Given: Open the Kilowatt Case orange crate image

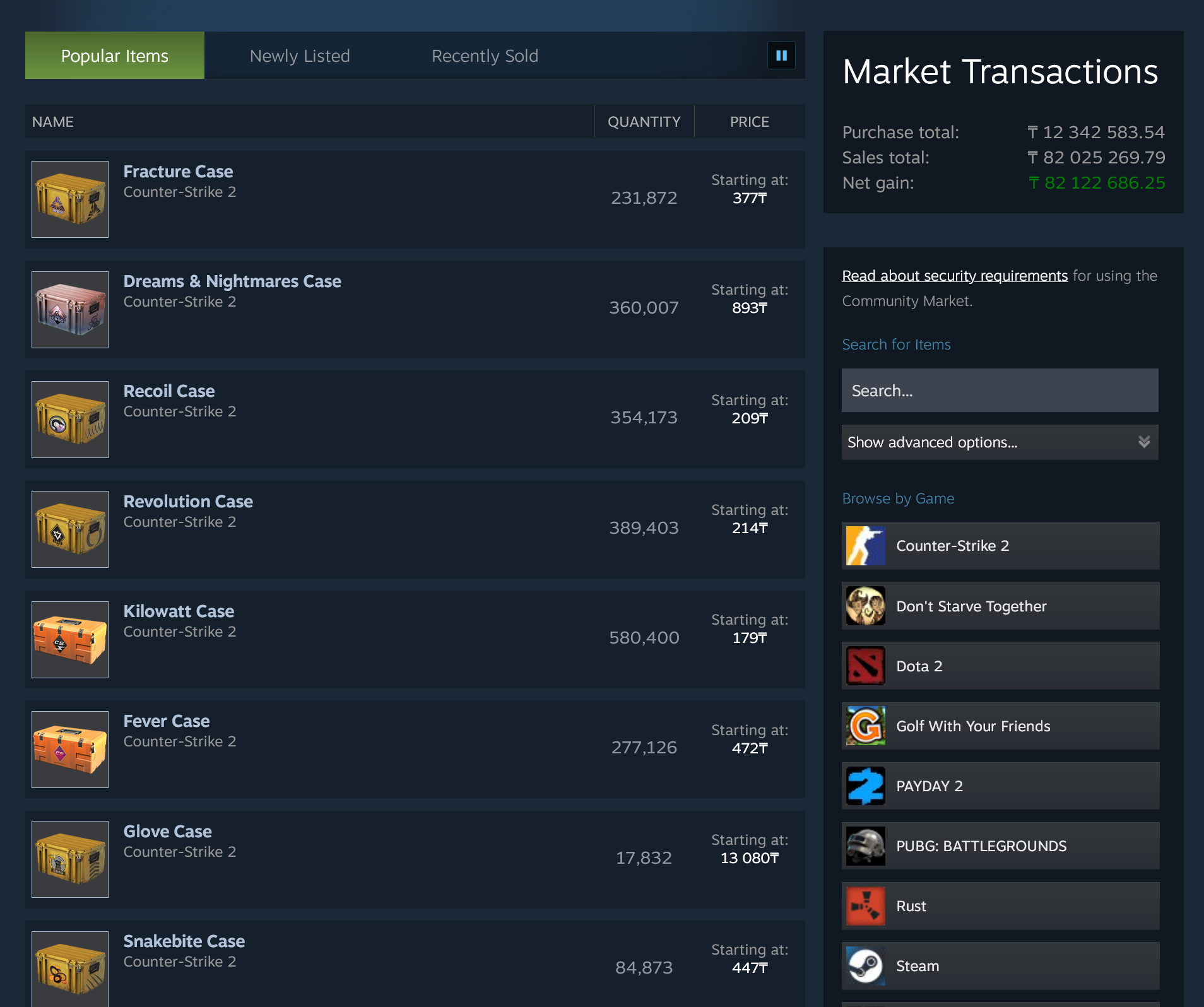Looking at the screenshot, I should coord(70,640).
